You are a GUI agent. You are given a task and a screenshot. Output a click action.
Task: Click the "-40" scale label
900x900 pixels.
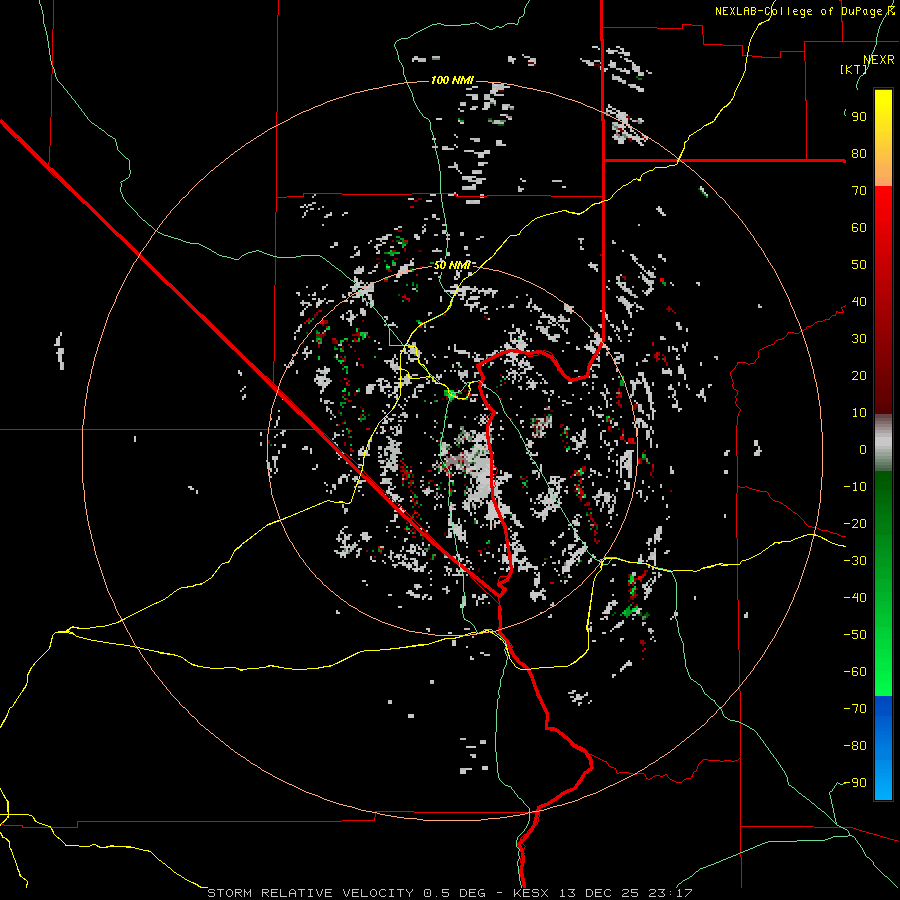[x=855, y=598]
